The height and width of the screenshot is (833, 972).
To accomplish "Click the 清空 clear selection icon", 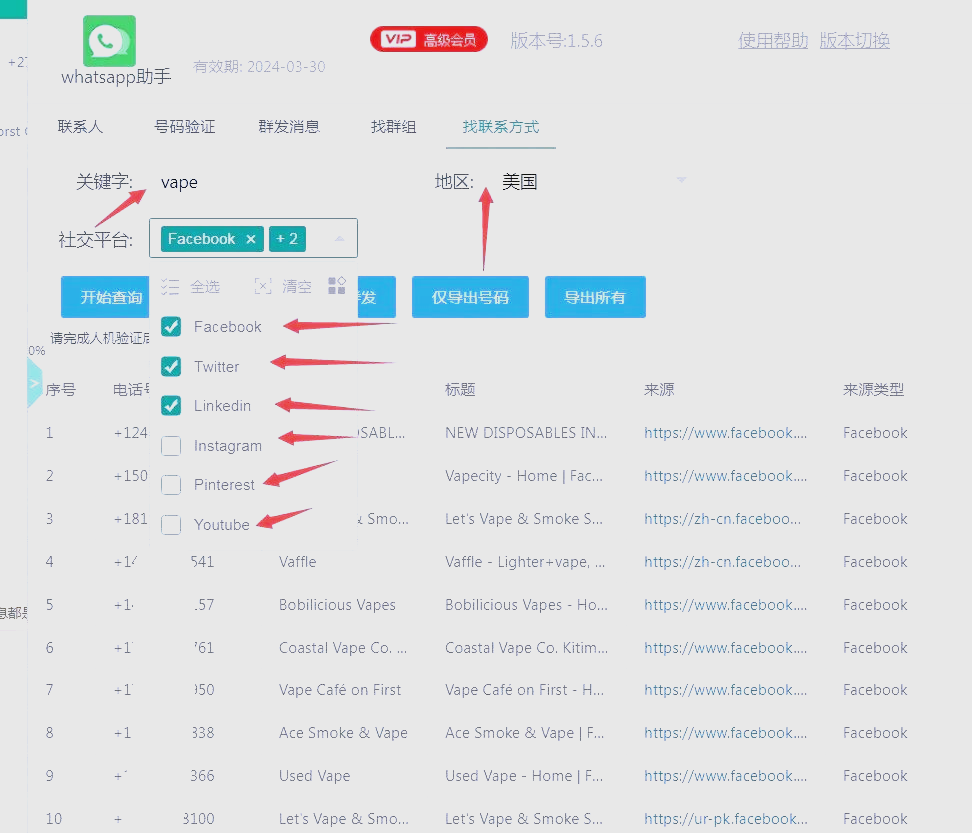I will [x=263, y=287].
